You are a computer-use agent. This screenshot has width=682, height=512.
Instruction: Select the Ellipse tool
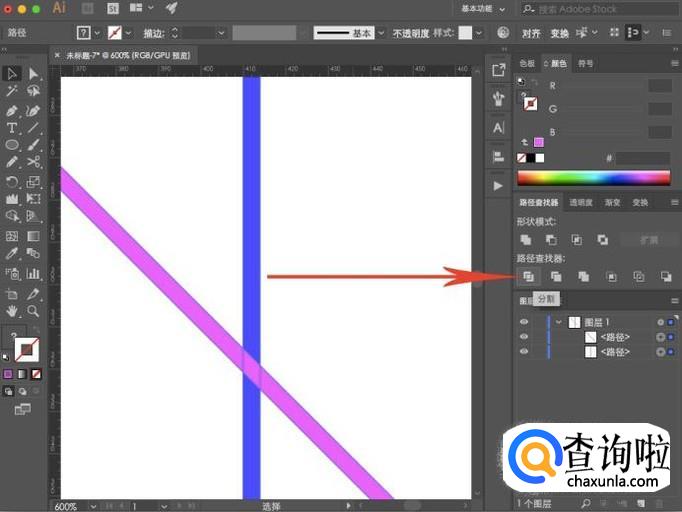point(12,145)
